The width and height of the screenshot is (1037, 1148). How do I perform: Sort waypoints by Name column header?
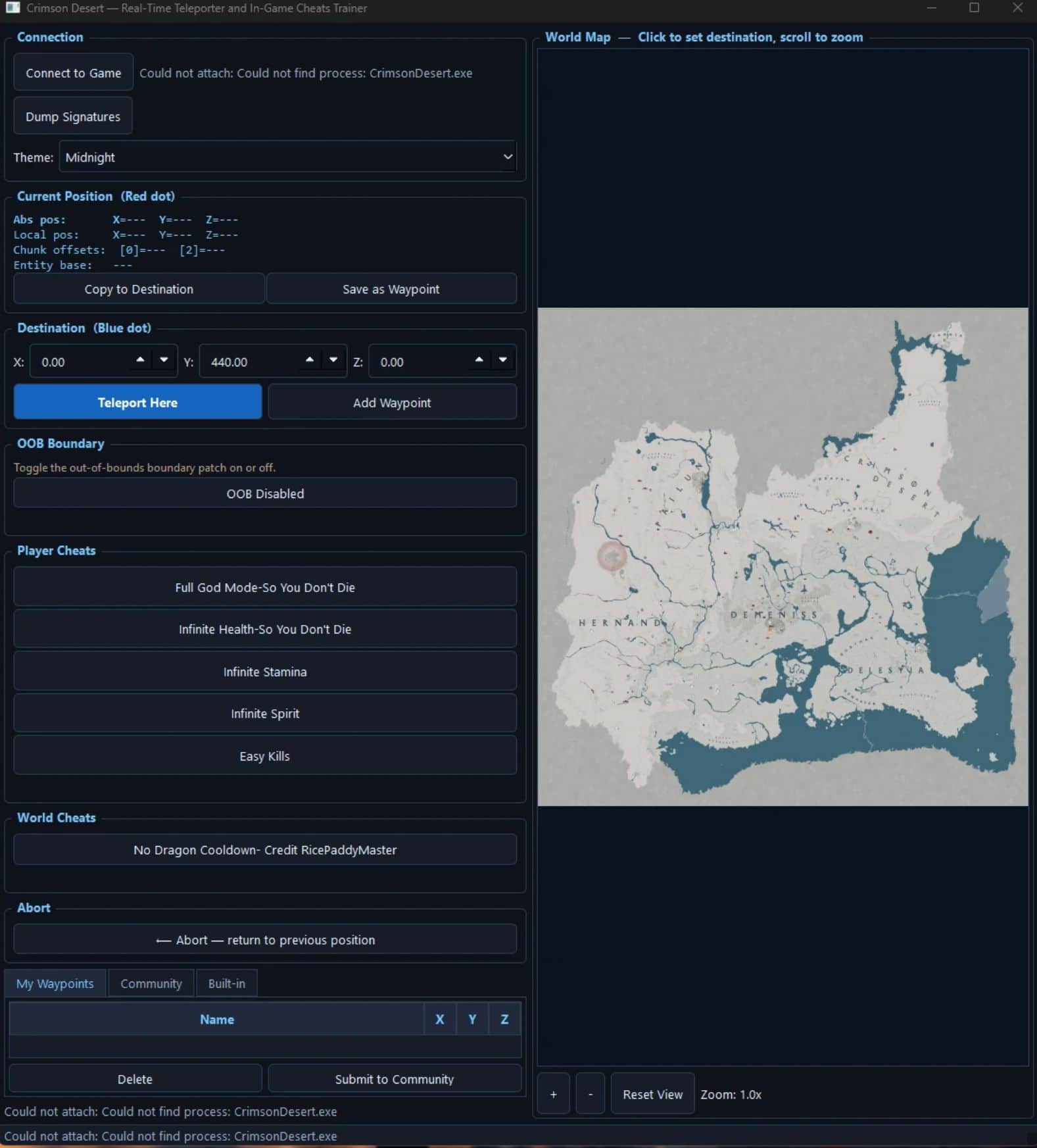coord(216,1019)
